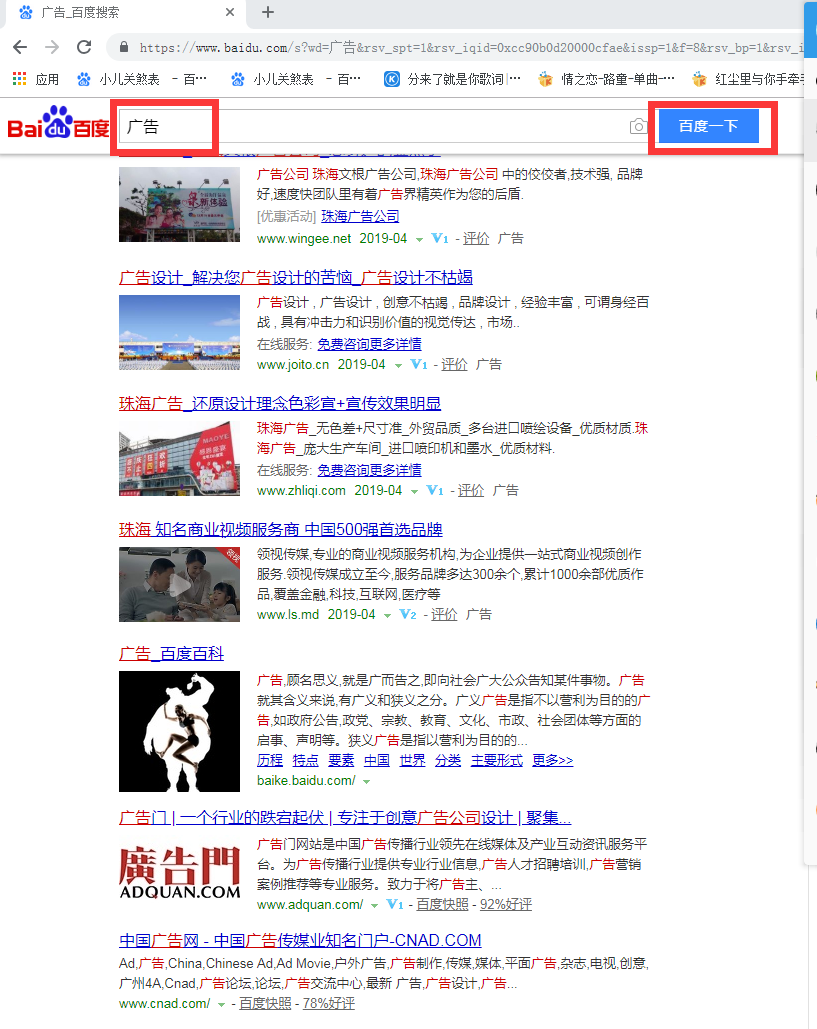Click the V2 badge on www.ls.md result
This screenshot has width=817, height=1029.
(x=408, y=614)
